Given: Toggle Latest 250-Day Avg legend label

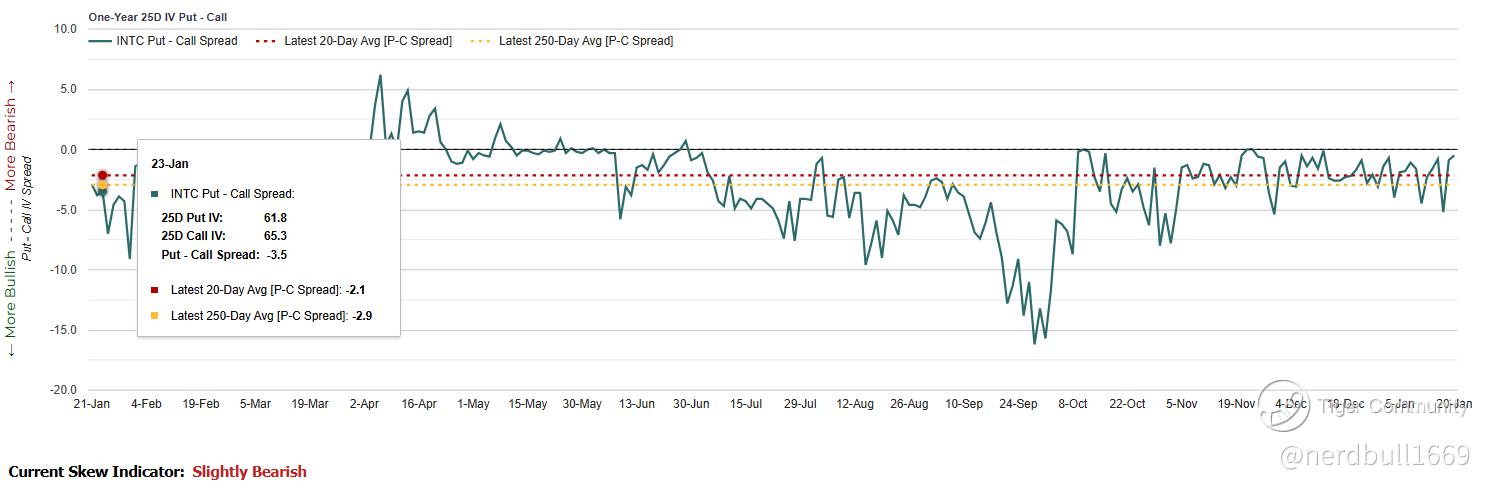Looking at the screenshot, I should [x=585, y=41].
